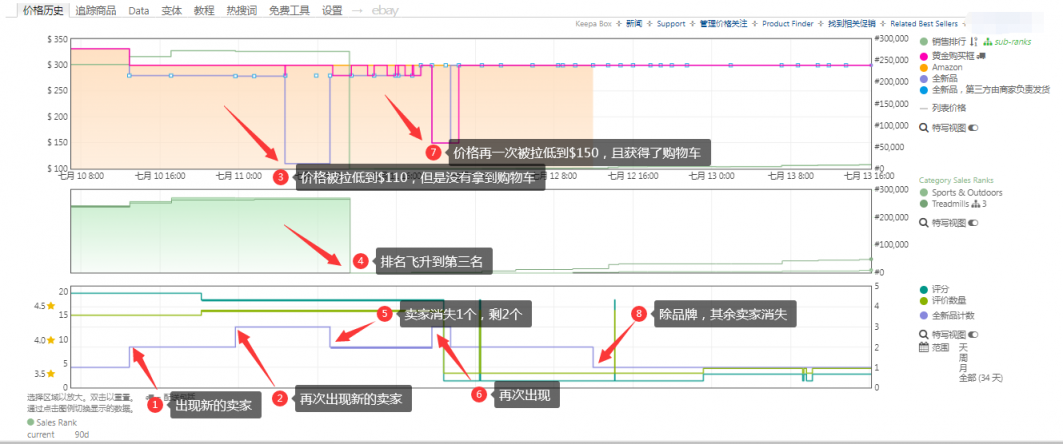Click the sub-ranks hierarchy icon
The height and width of the screenshot is (444, 1063).
(987, 42)
